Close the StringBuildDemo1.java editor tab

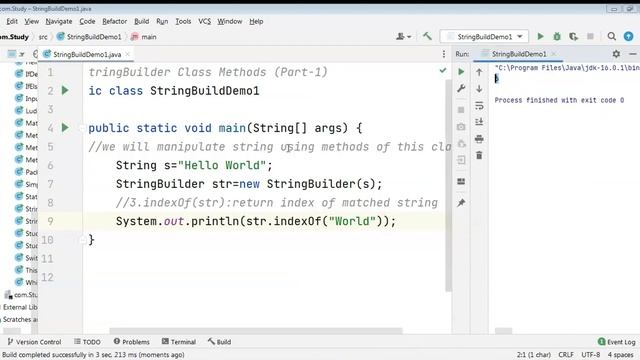pos(128,54)
